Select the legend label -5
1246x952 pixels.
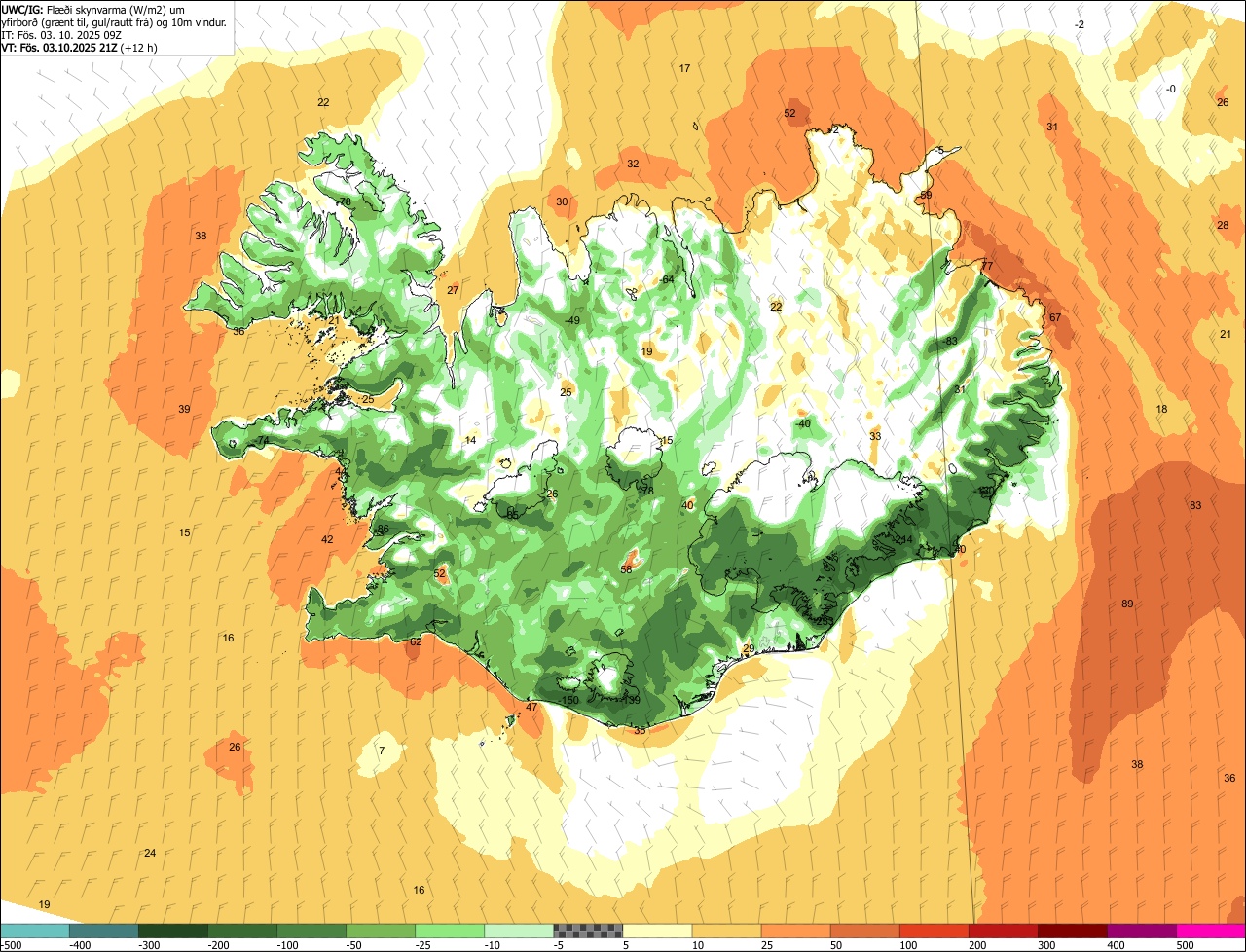pos(559,945)
